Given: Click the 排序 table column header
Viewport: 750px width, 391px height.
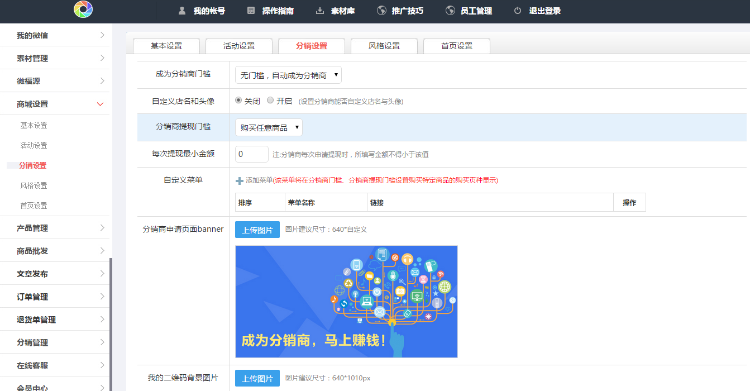Looking at the screenshot, I should (245, 203).
